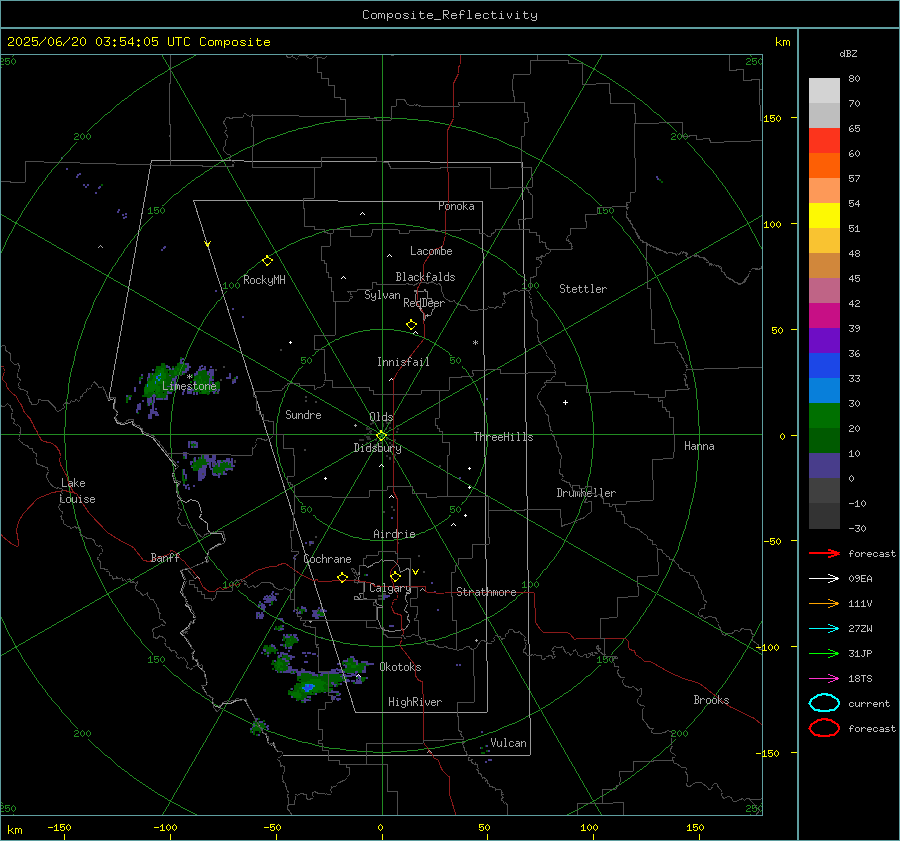Click the Blackfalds label
Image resolution: width=900 pixels, height=841 pixels.
[x=425, y=277]
